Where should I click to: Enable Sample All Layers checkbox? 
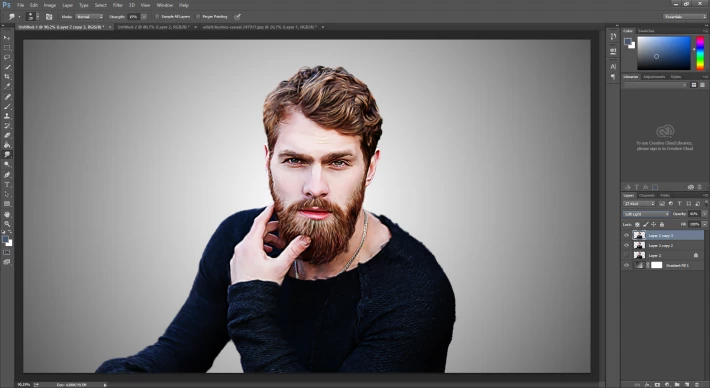(x=157, y=17)
